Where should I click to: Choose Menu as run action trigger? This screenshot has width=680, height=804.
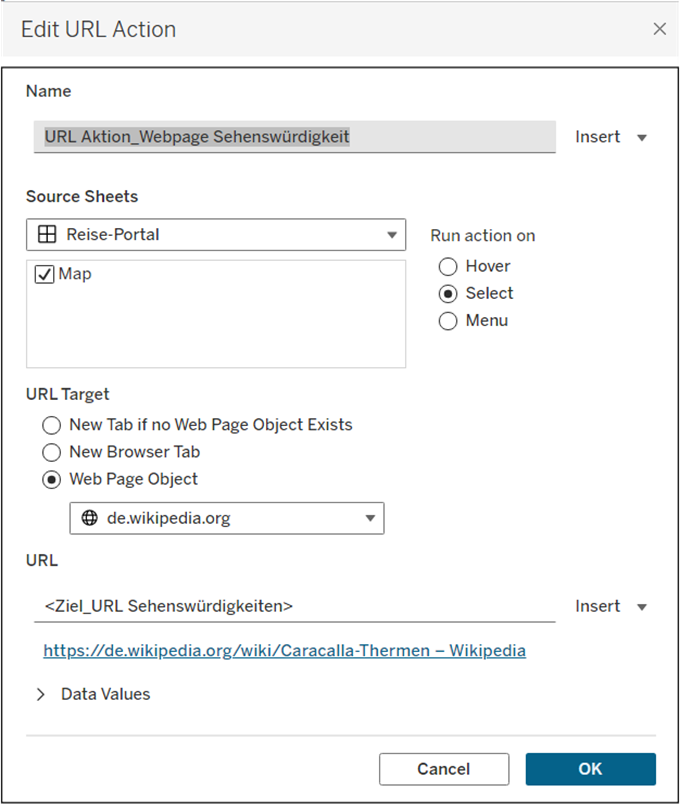tap(448, 321)
